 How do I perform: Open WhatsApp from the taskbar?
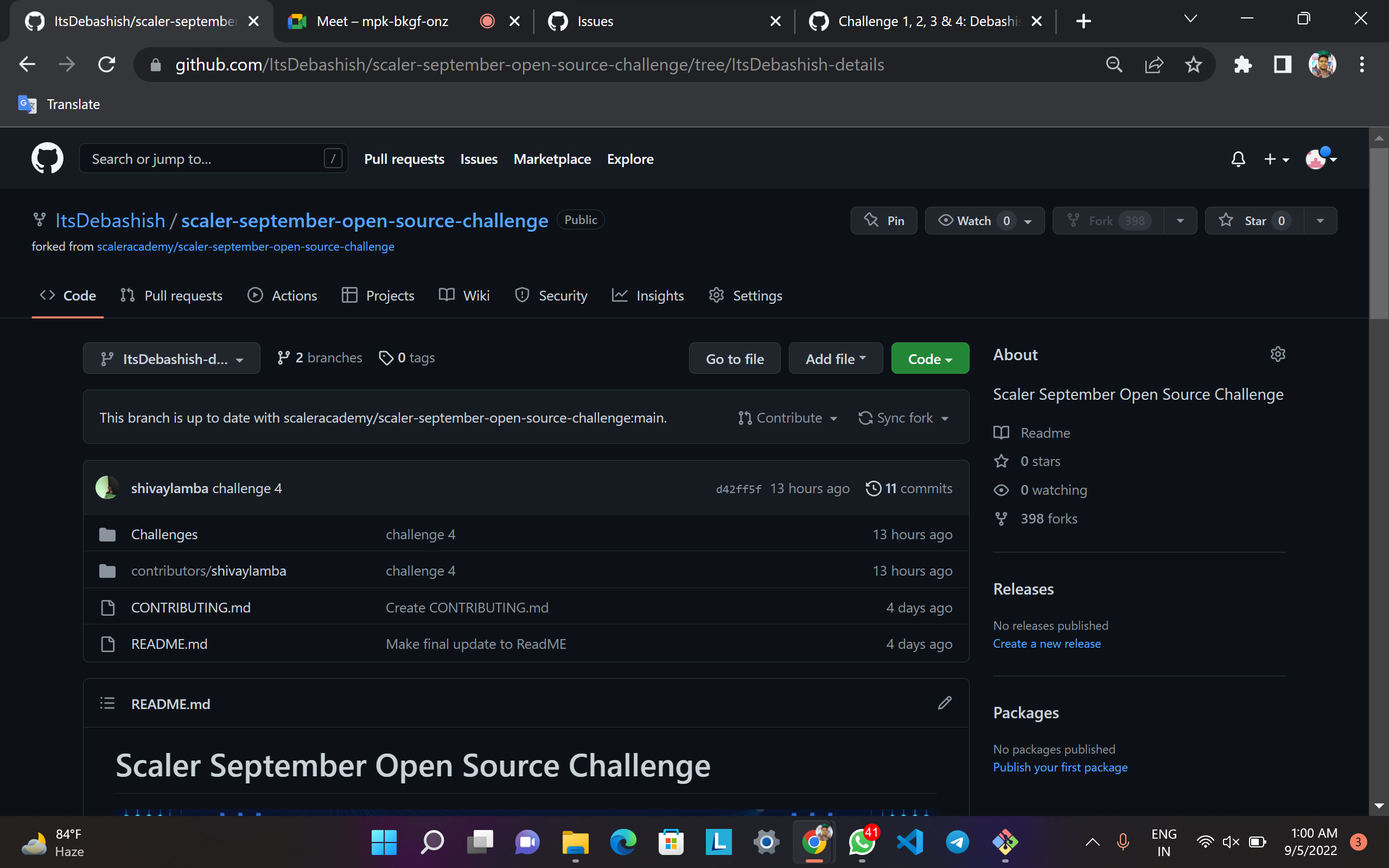[862, 842]
